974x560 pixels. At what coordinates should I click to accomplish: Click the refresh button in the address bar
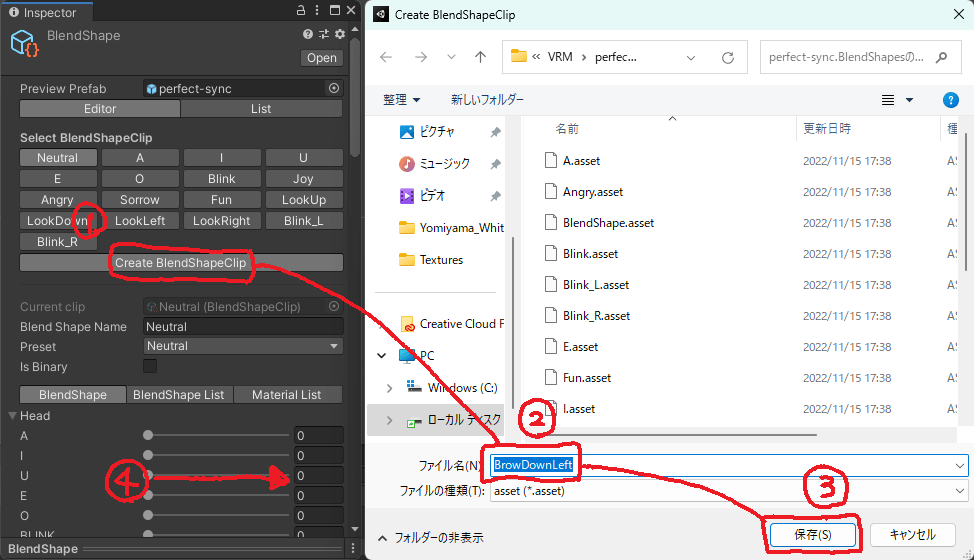point(727,57)
